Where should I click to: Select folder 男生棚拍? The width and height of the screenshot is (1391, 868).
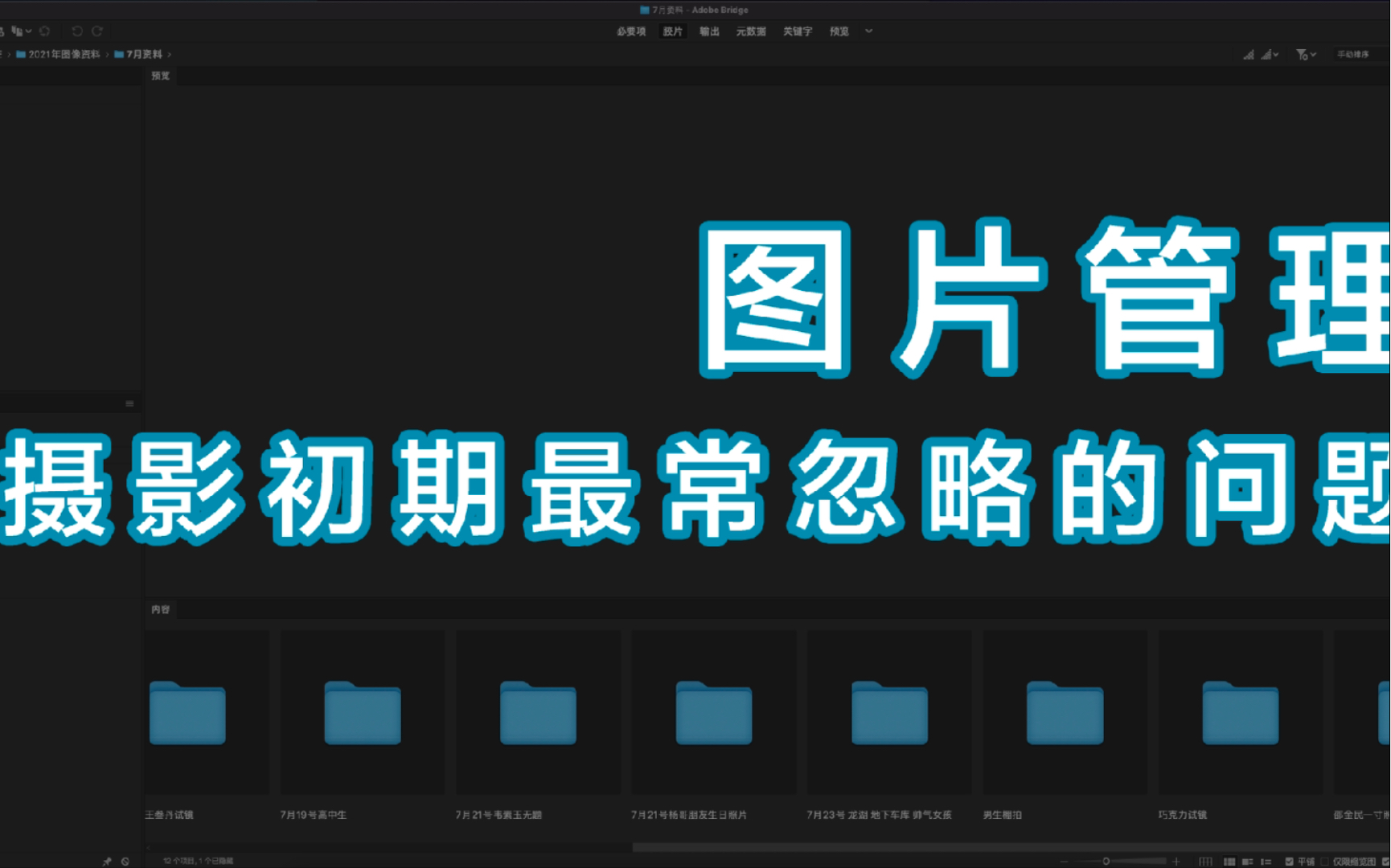pos(1065,713)
